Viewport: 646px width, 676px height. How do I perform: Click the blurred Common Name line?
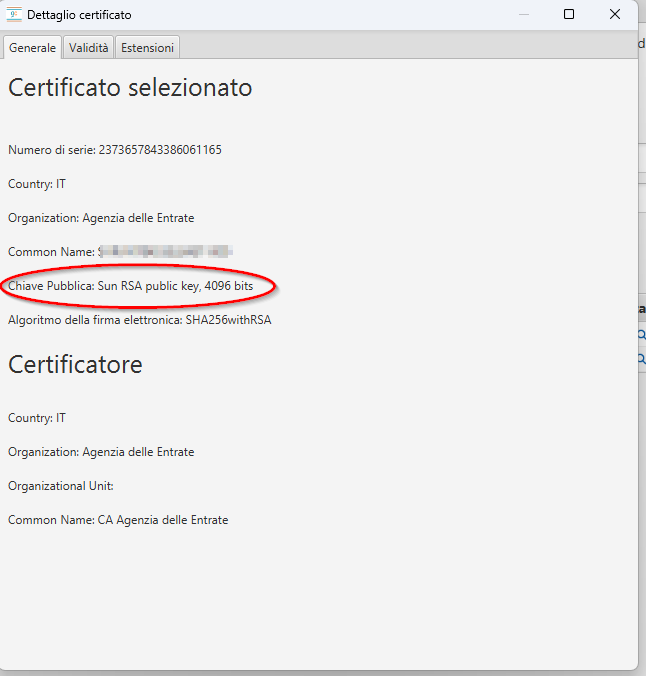[x=120, y=251]
